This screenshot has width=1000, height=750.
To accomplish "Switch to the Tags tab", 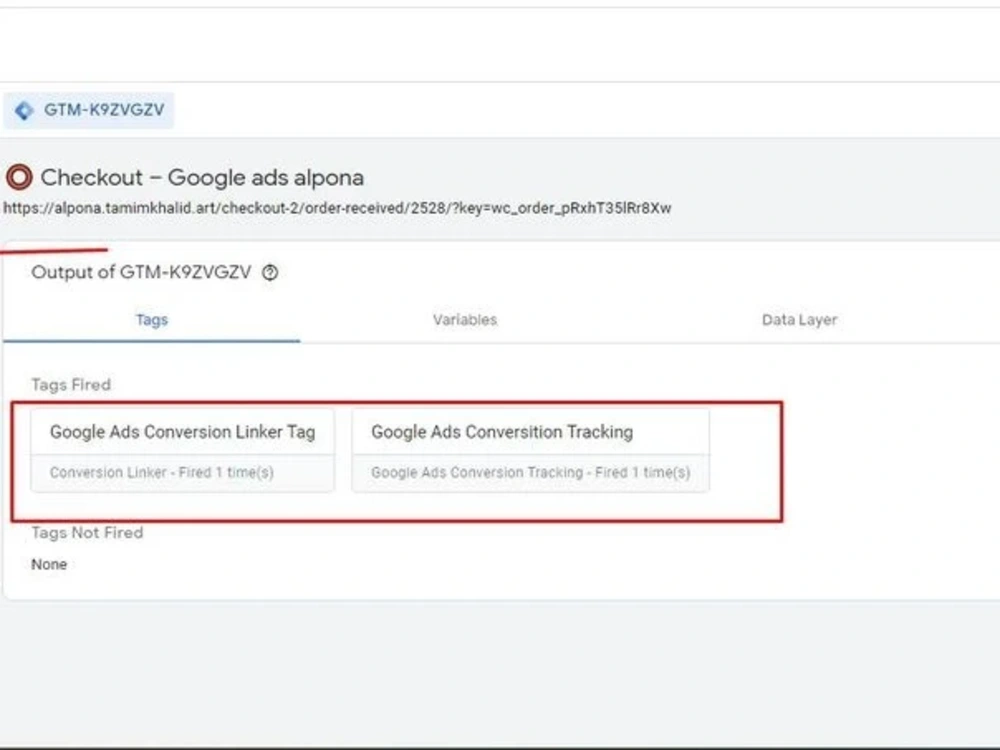I will 152,320.
